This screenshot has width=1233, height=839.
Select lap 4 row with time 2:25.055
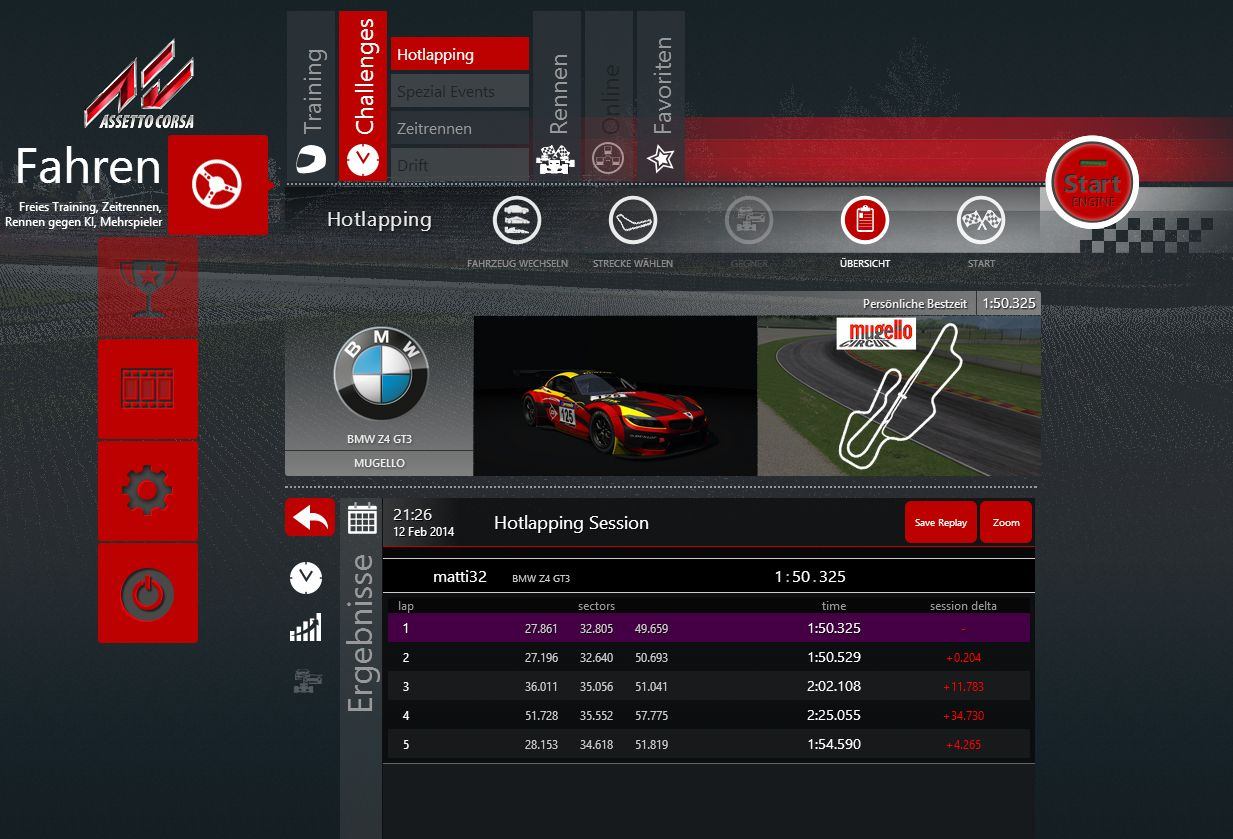708,715
